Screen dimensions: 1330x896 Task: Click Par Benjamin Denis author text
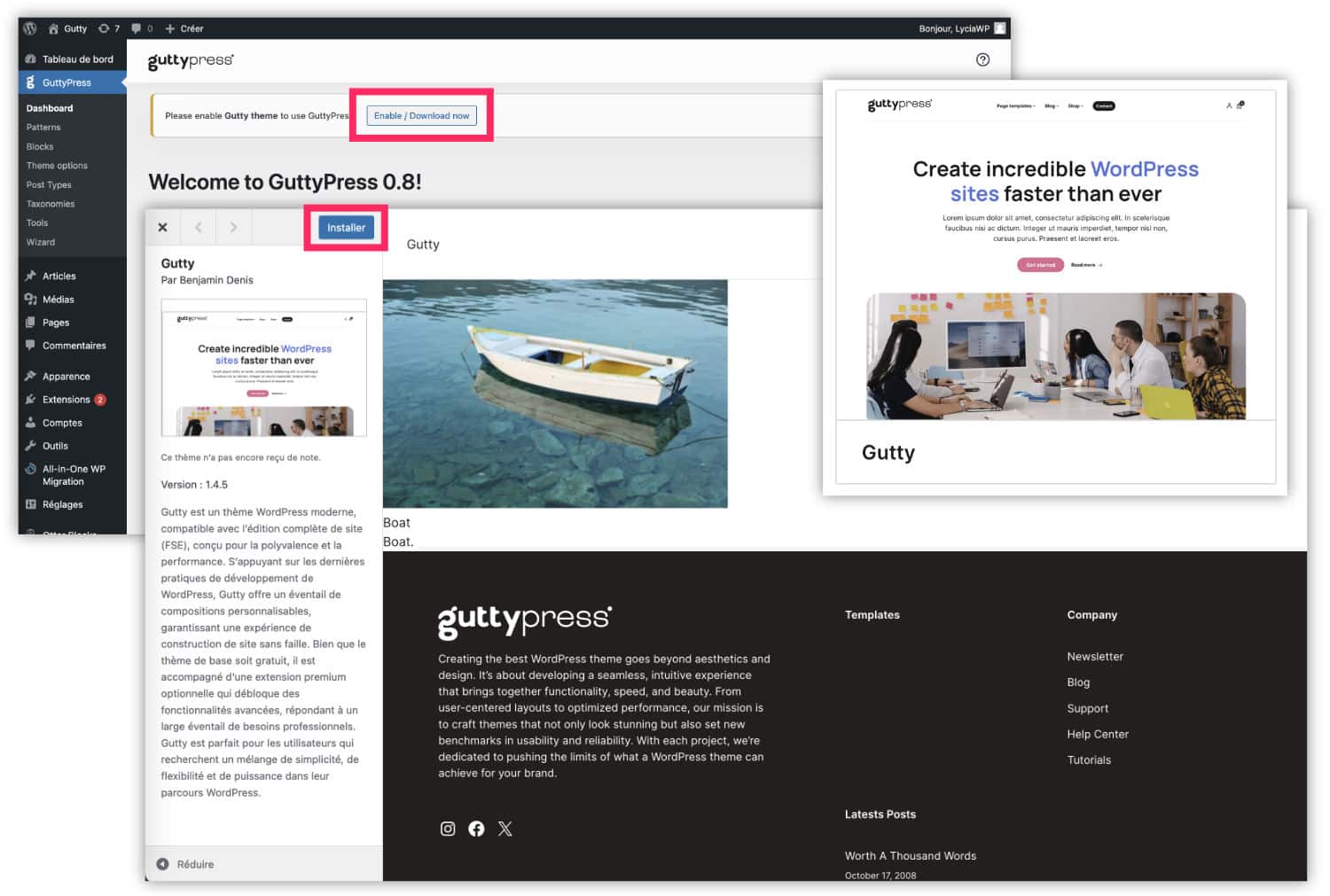pyautogui.click(x=207, y=280)
